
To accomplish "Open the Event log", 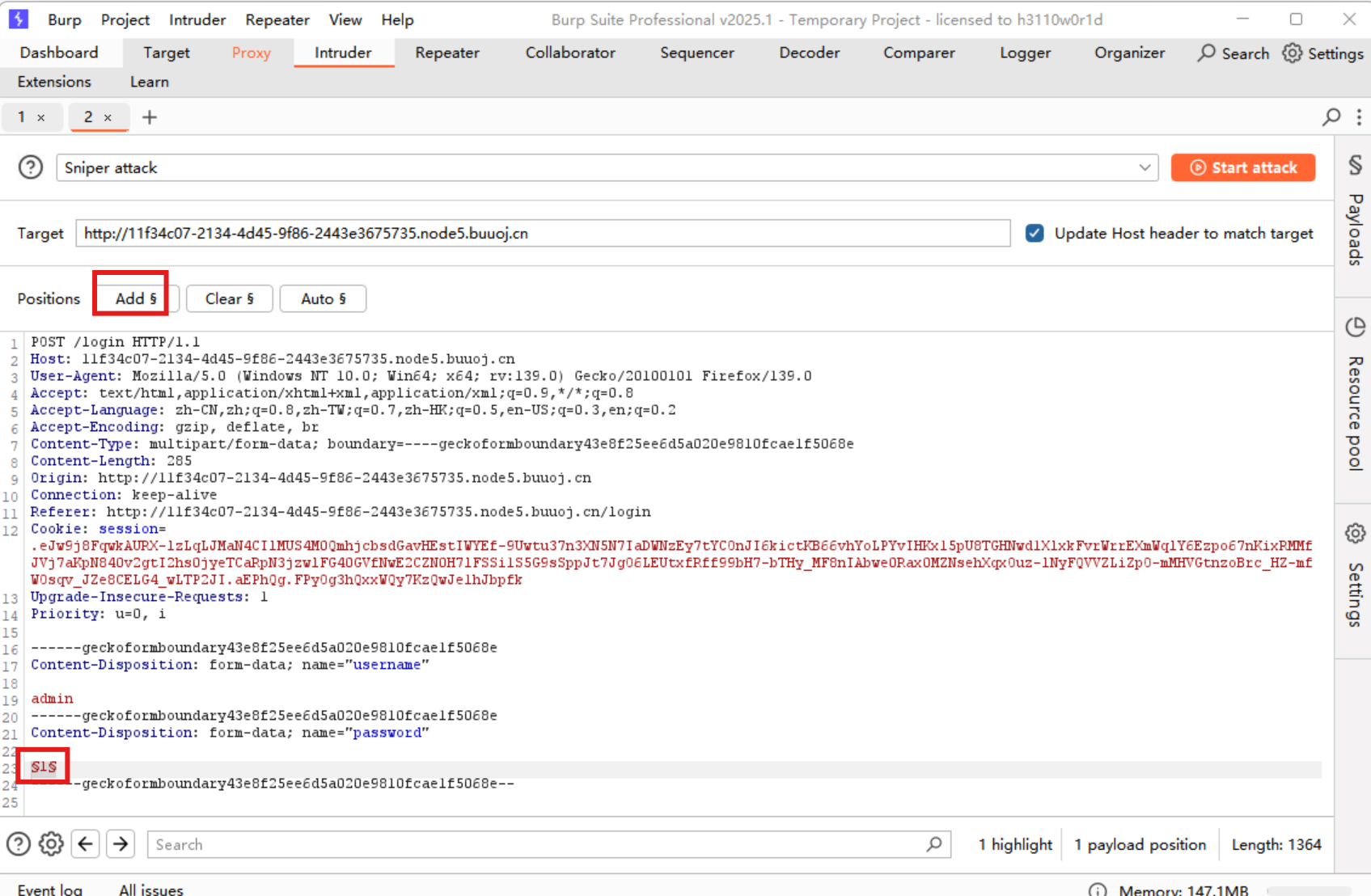I will tap(50, 890).
